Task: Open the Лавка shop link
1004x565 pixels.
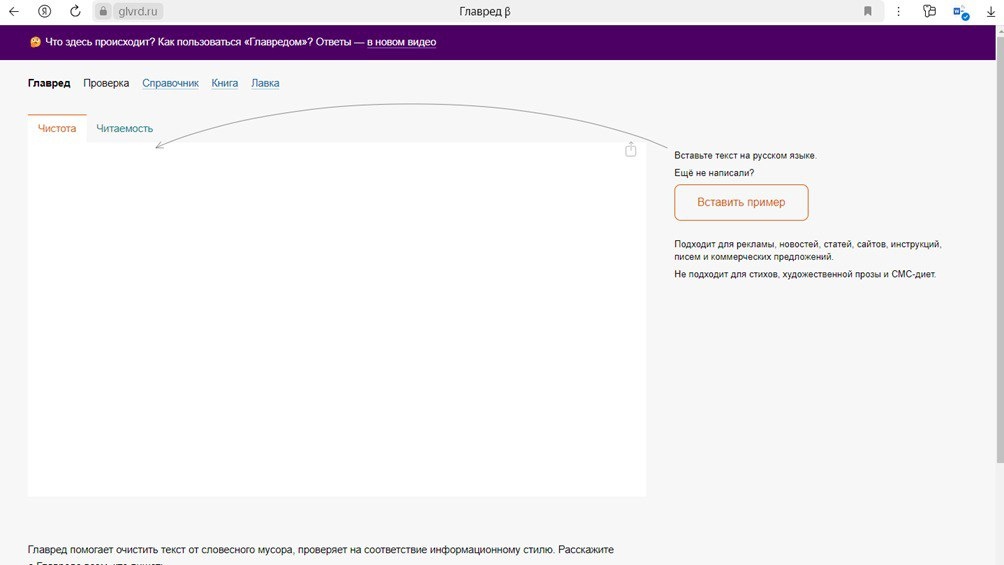Action: pos(265,83)
